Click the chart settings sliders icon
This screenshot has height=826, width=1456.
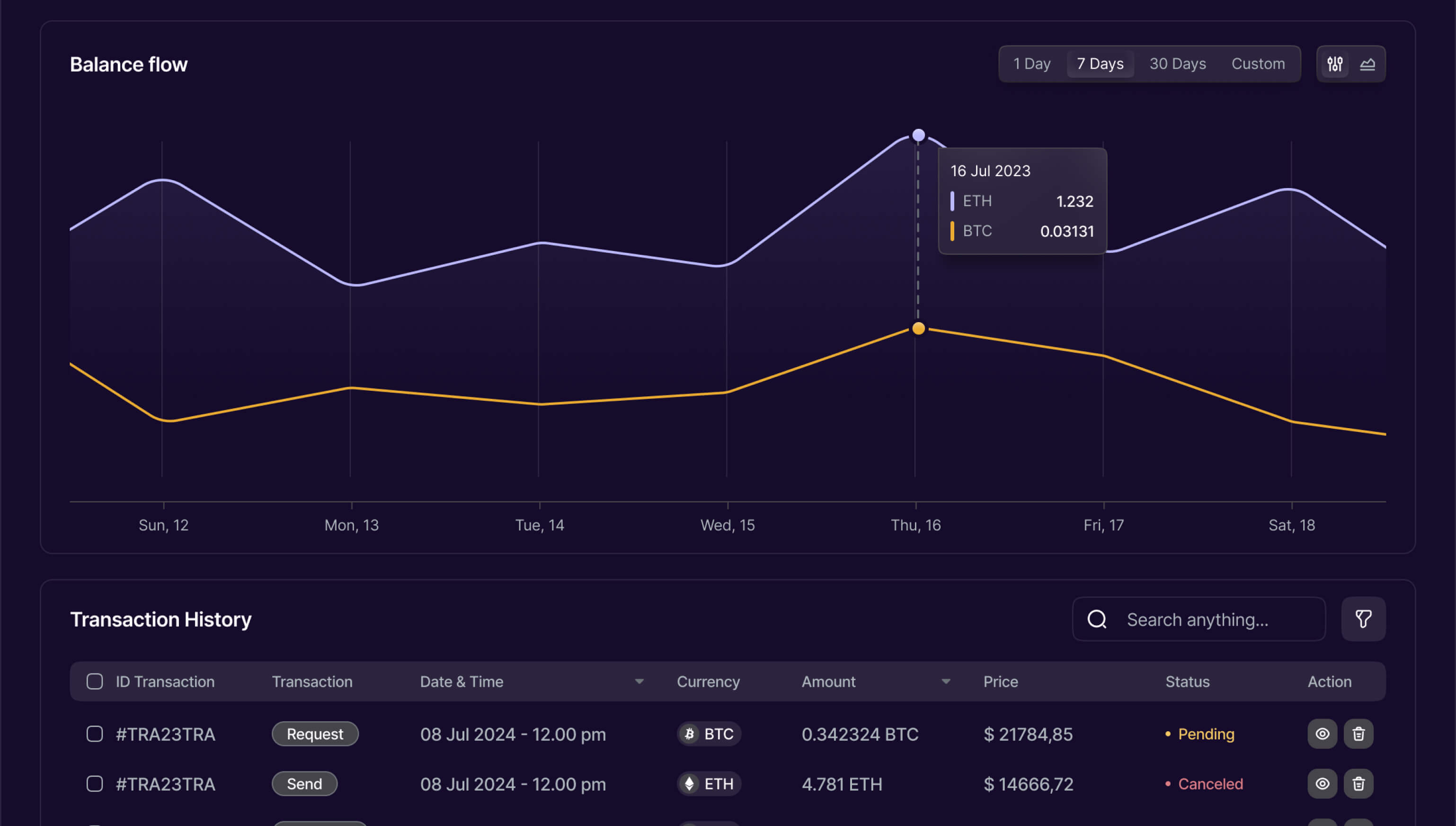coord(1335,64)
